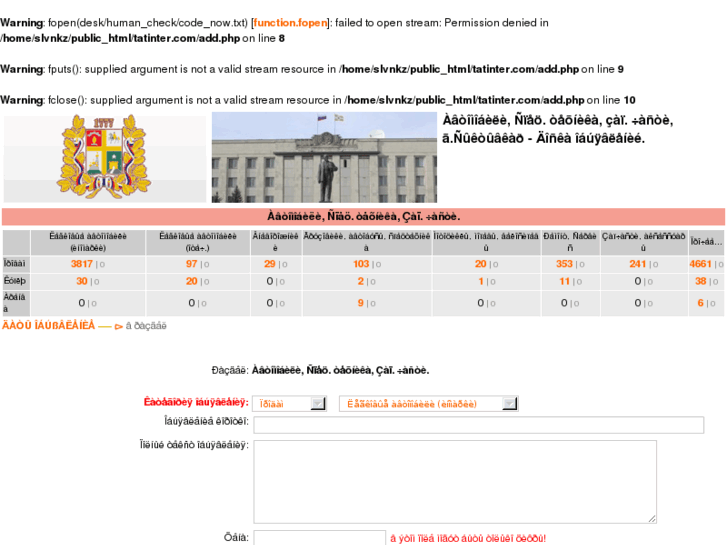Open the 6 total link
This screenshot has width=727, height=545.
point(701,303)
